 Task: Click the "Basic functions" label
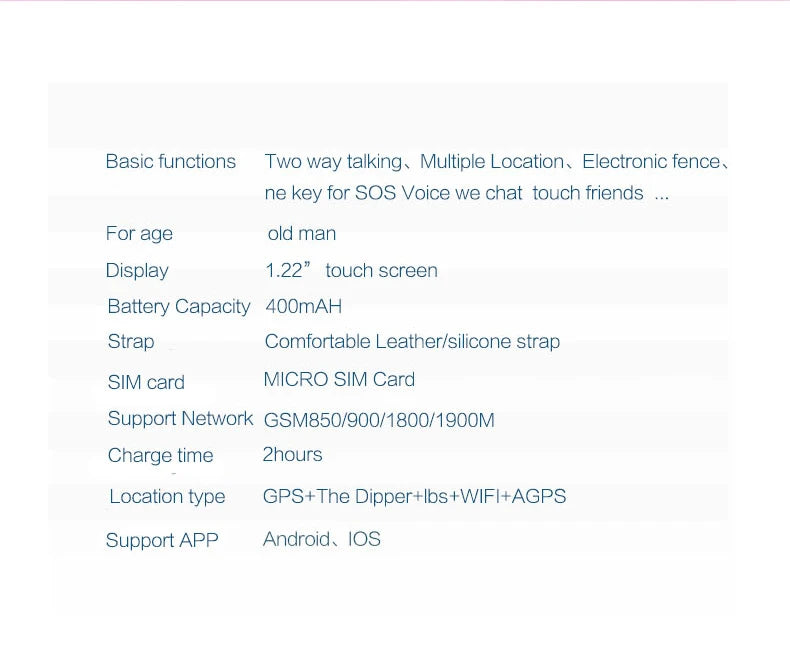(x=171, y=162)
